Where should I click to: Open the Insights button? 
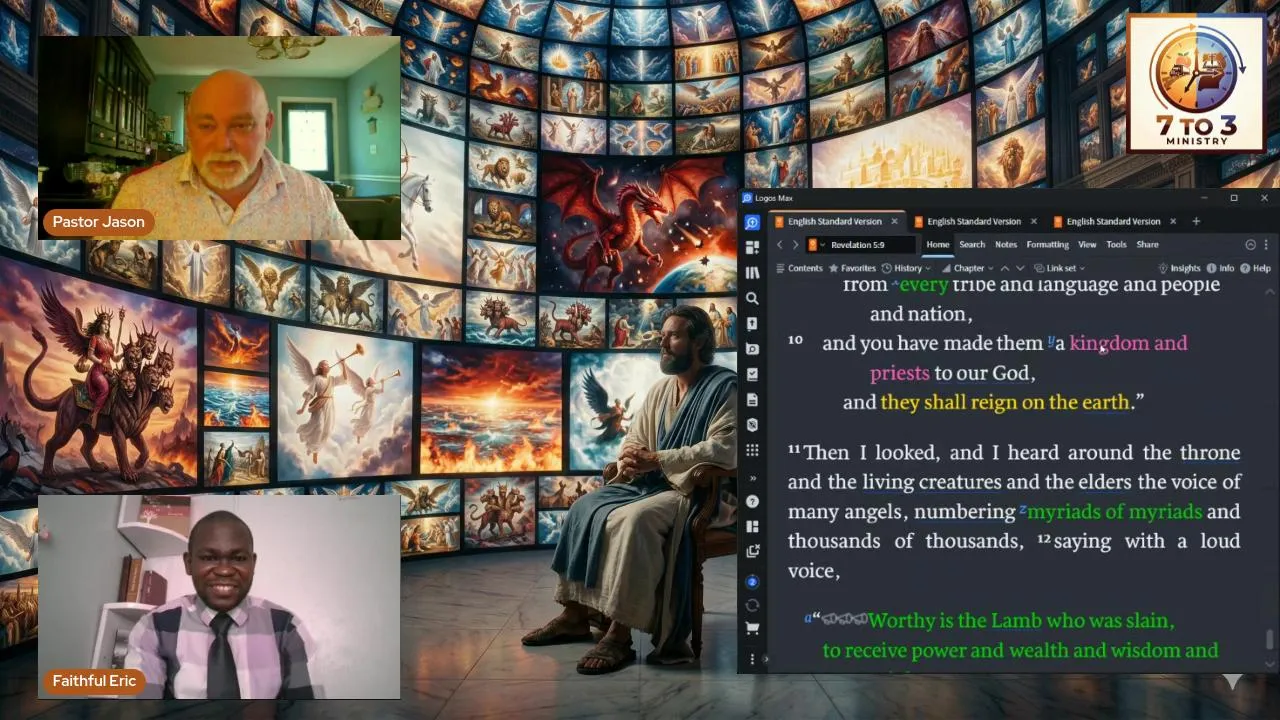1179,268
